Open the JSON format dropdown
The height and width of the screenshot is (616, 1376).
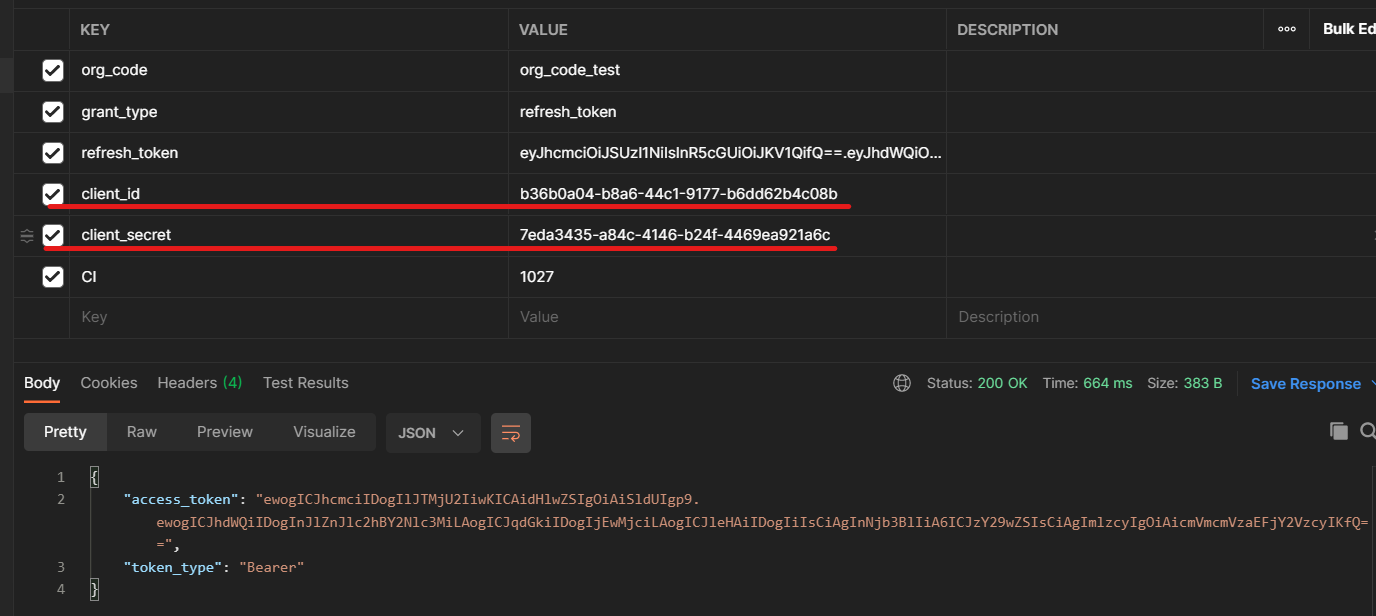(x=432, y=433)
